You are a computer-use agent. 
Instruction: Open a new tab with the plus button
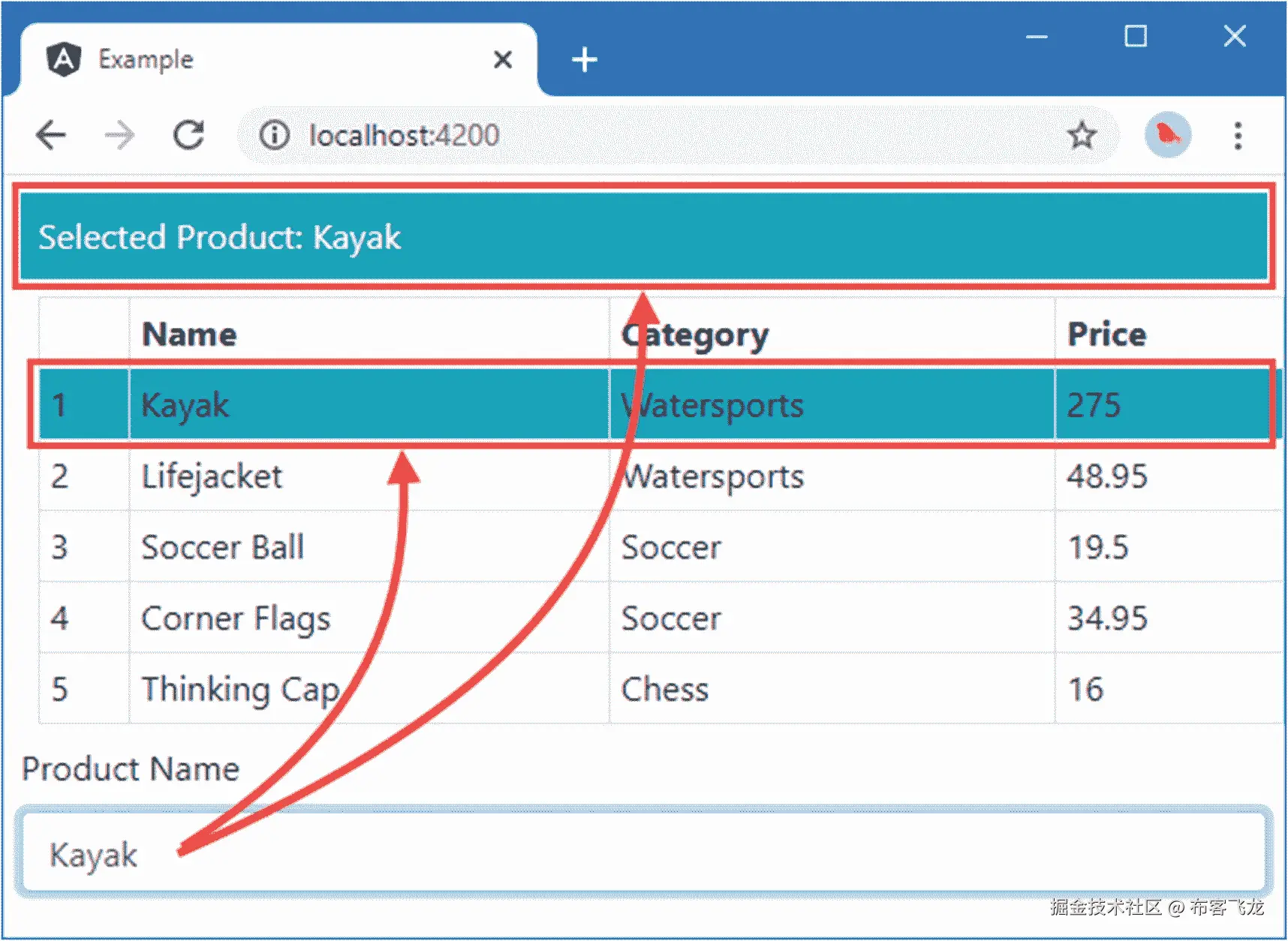point(584,60)
